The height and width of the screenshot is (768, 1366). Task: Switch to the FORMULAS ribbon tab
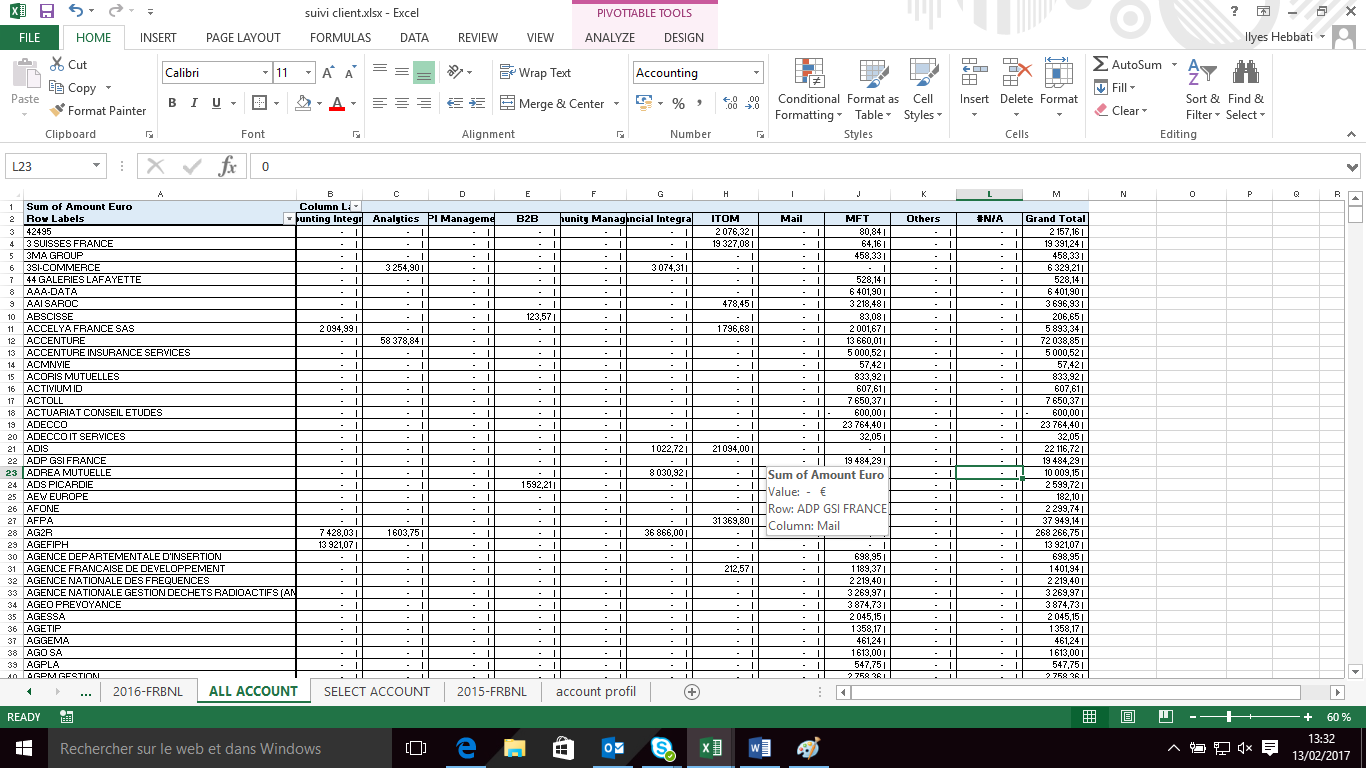340,38
